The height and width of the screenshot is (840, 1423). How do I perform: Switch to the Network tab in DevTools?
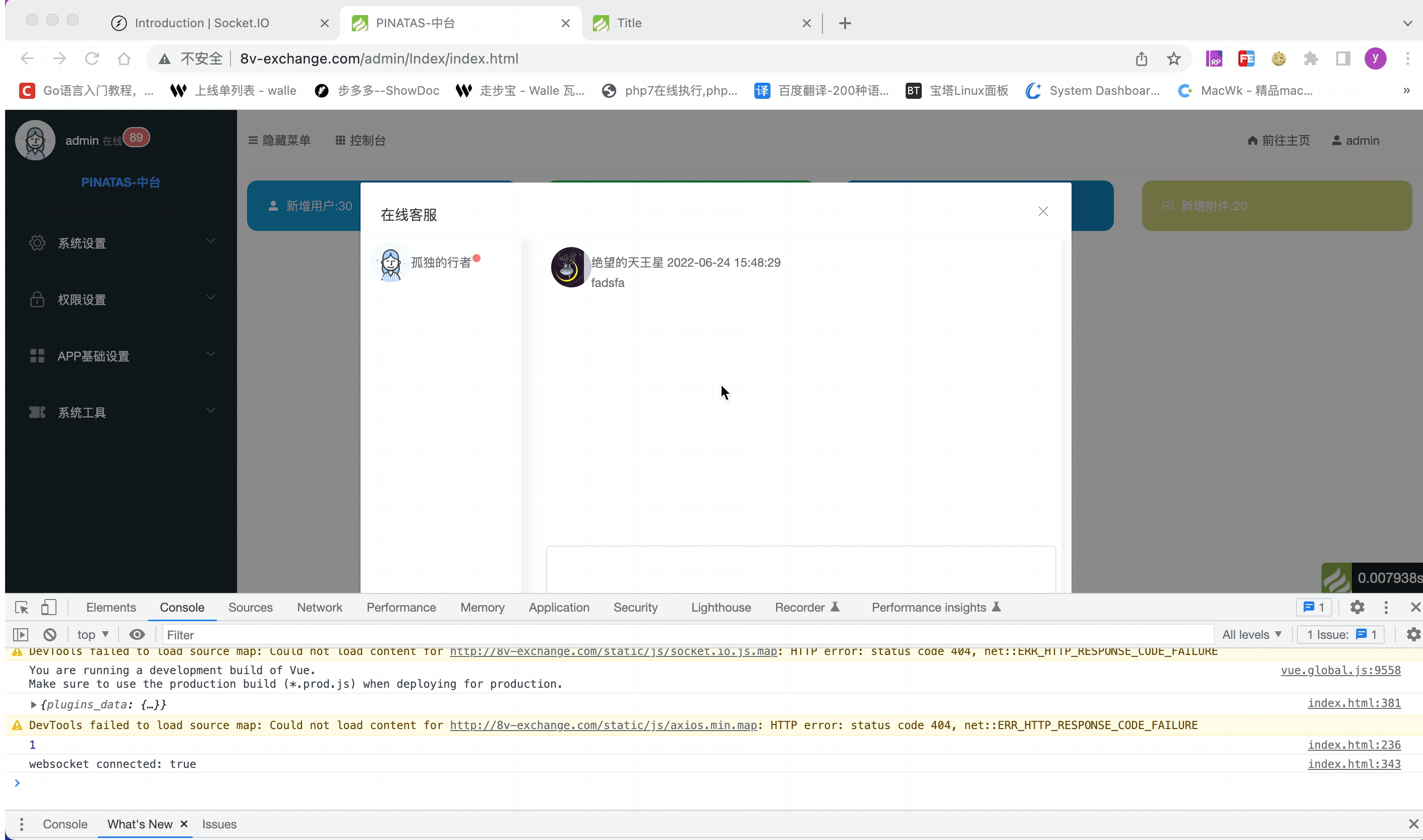(x=320, y=607)
